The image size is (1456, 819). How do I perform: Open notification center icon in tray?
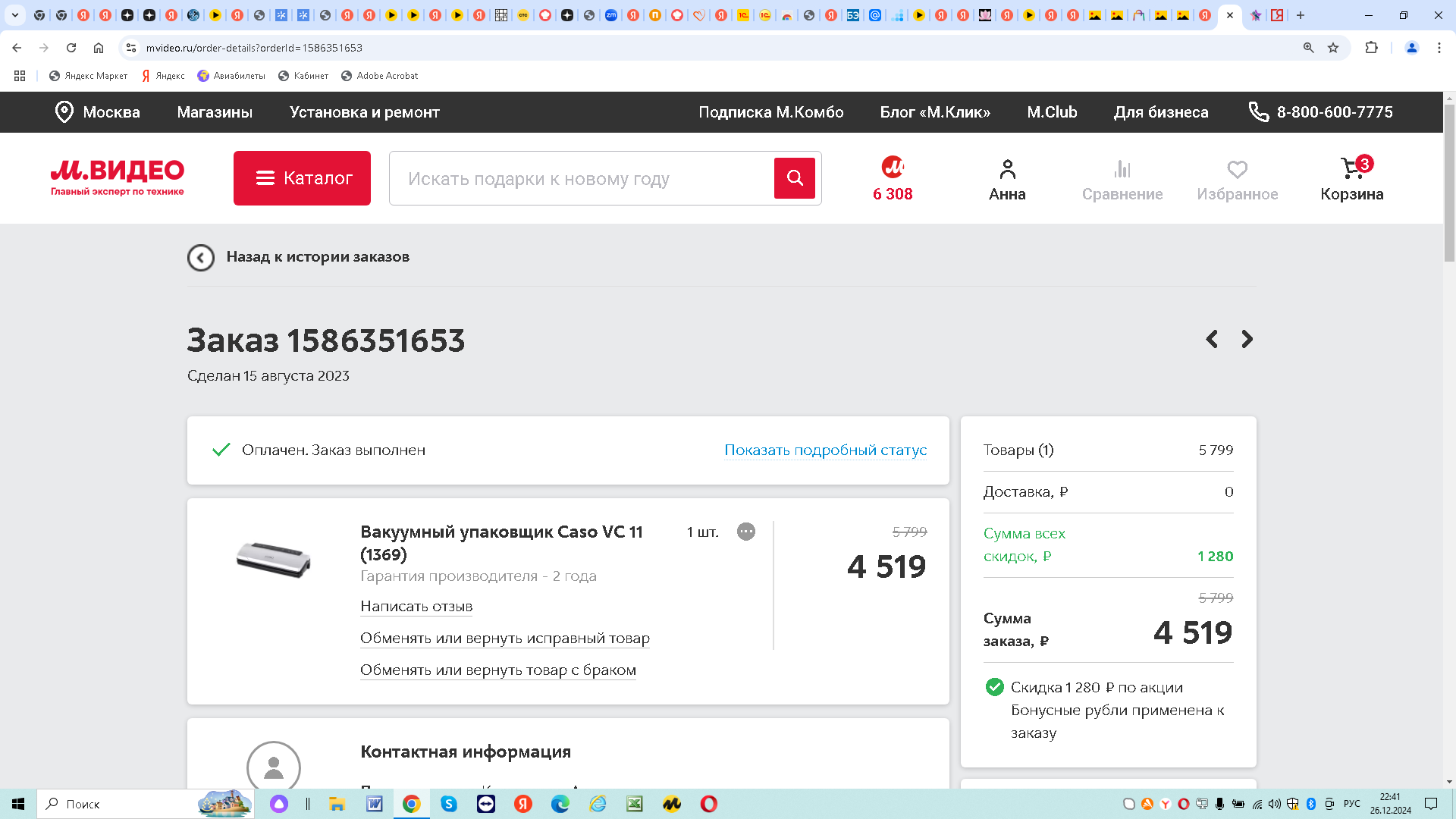click(x=1431, y=804)
